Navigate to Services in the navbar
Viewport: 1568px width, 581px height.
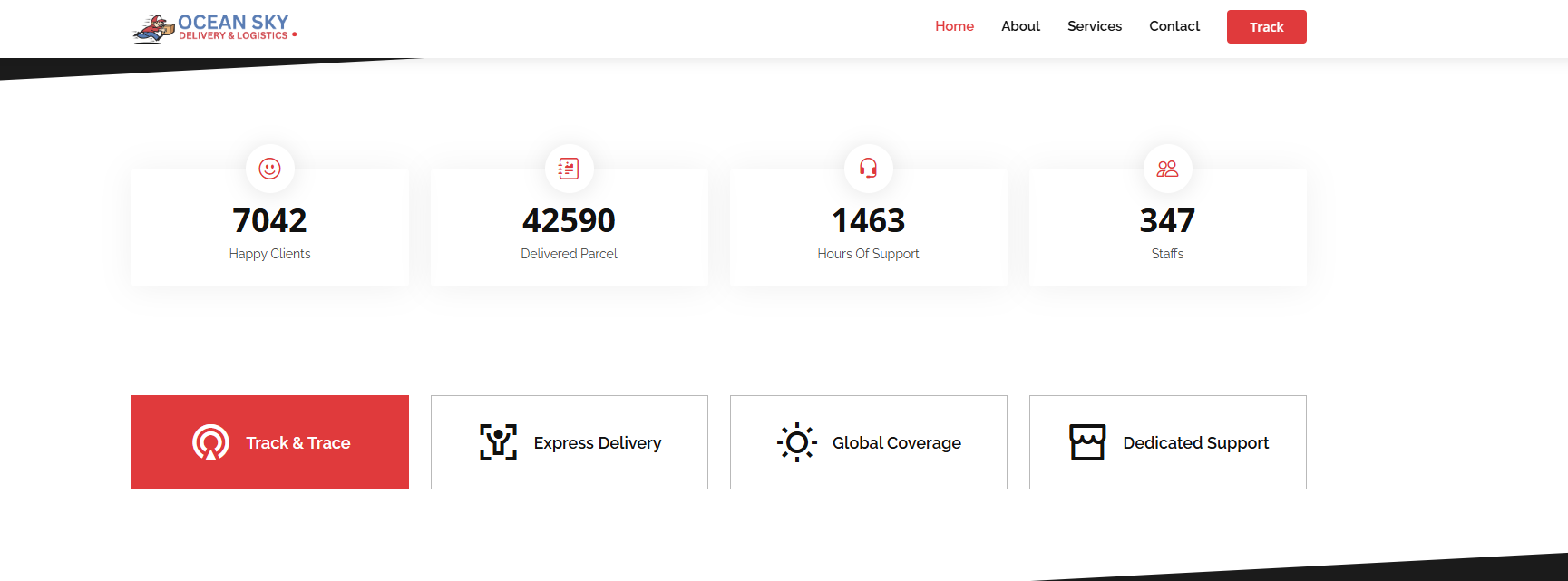coord(1094,26)
